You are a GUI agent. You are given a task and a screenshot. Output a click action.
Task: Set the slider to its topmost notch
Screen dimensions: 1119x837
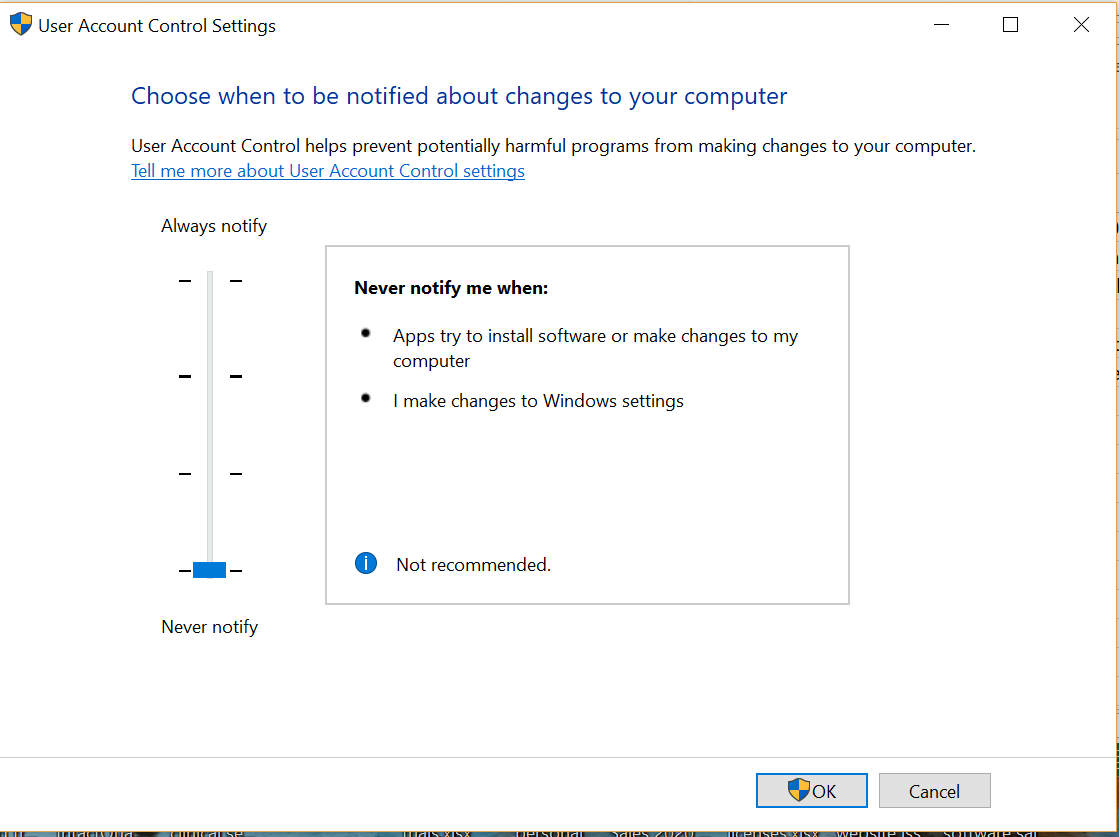coord(210,281)
